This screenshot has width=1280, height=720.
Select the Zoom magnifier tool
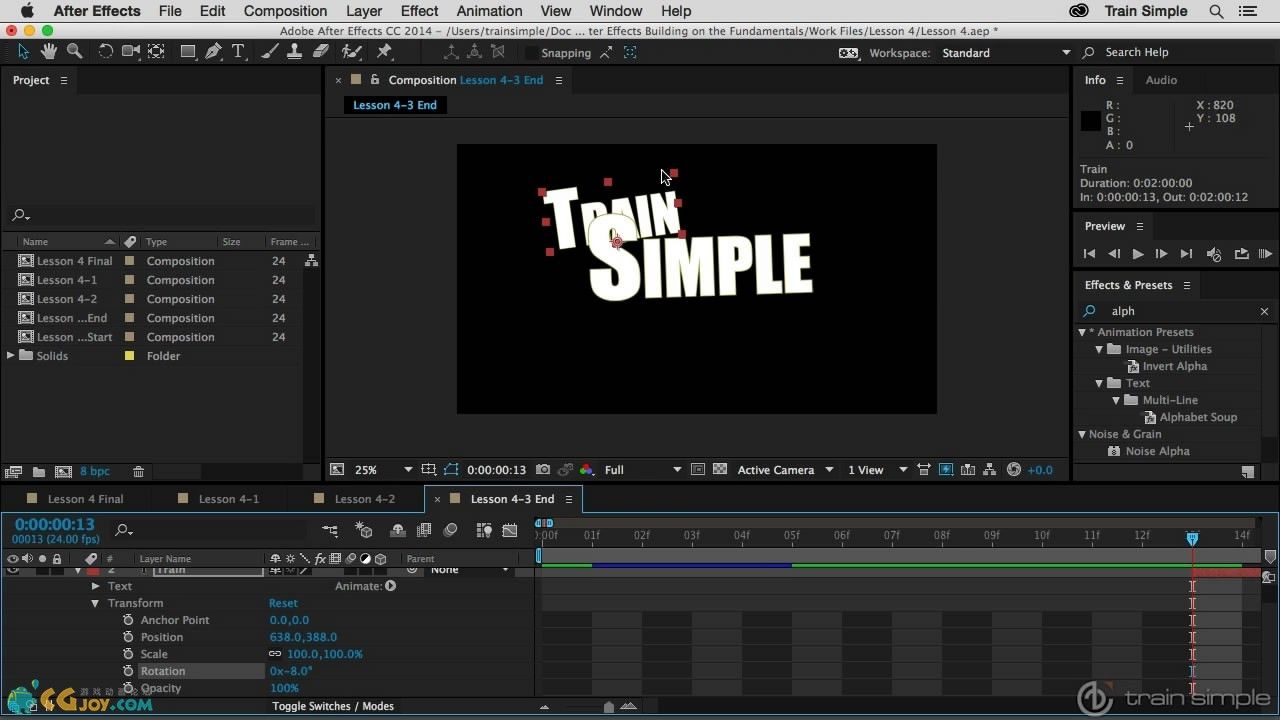pos(74,52)
